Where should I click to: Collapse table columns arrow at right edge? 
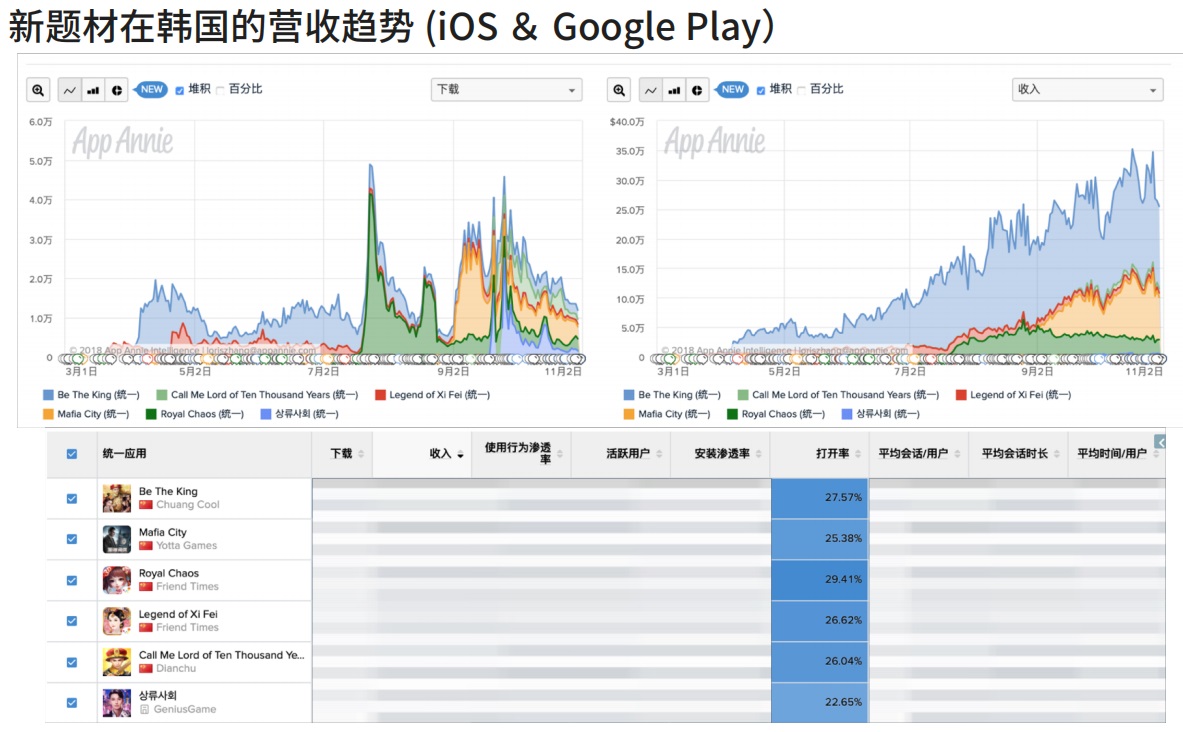pyautogui.click(x=1160, y=442)
